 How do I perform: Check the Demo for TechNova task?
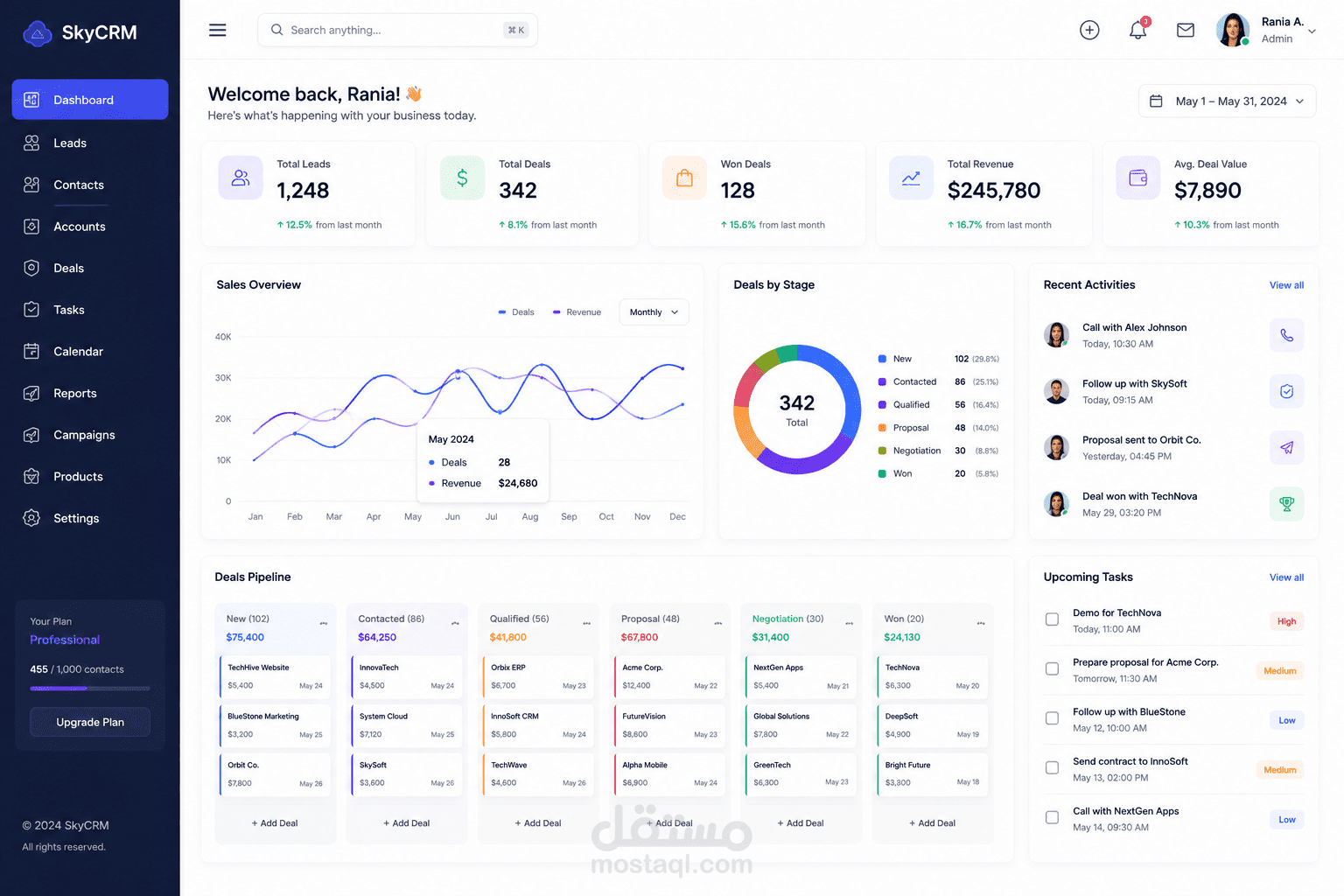pos(1052,619)
